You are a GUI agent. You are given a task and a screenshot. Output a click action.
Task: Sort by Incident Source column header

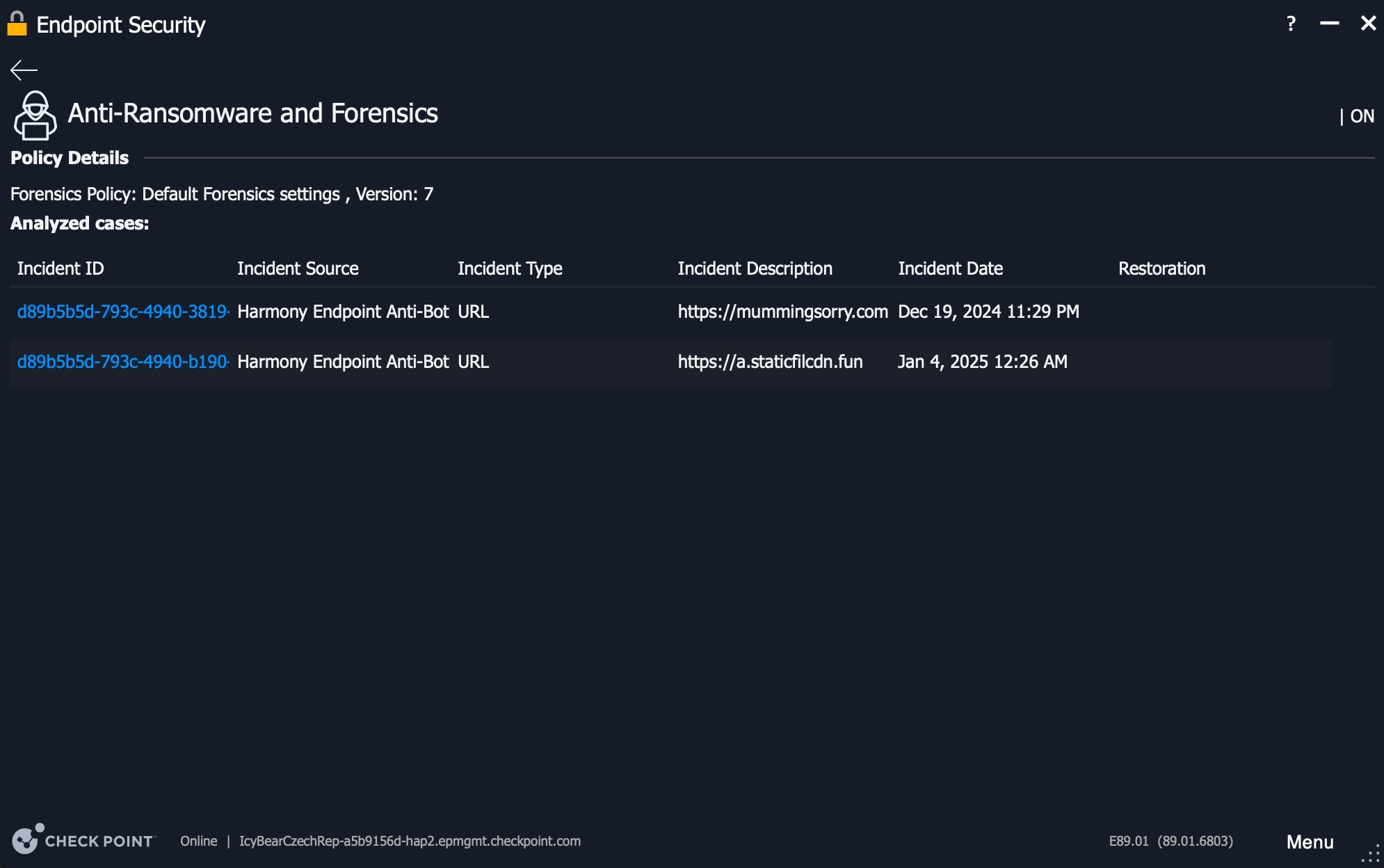(298, 268)
